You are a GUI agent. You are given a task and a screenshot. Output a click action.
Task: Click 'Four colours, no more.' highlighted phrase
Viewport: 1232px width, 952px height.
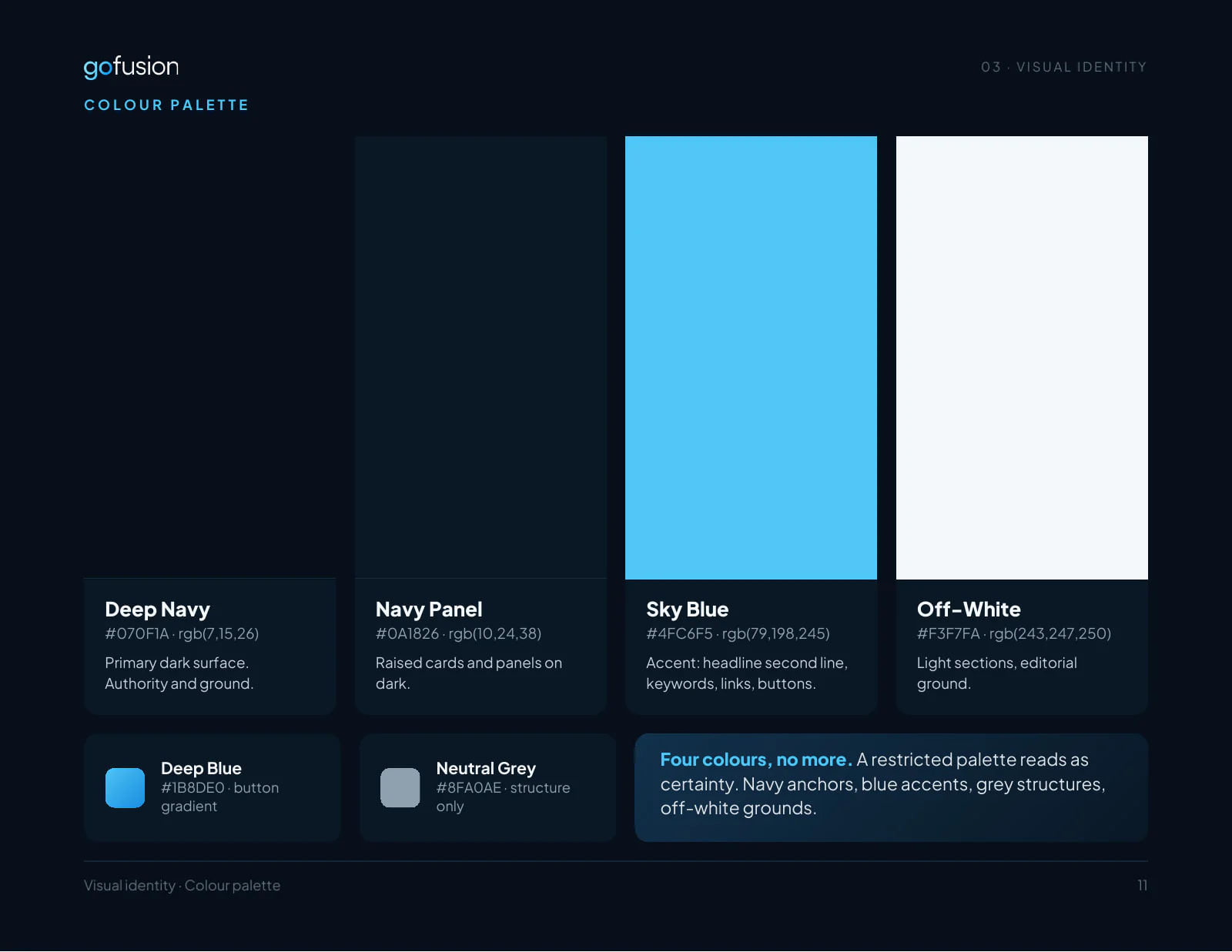point(756,760)
